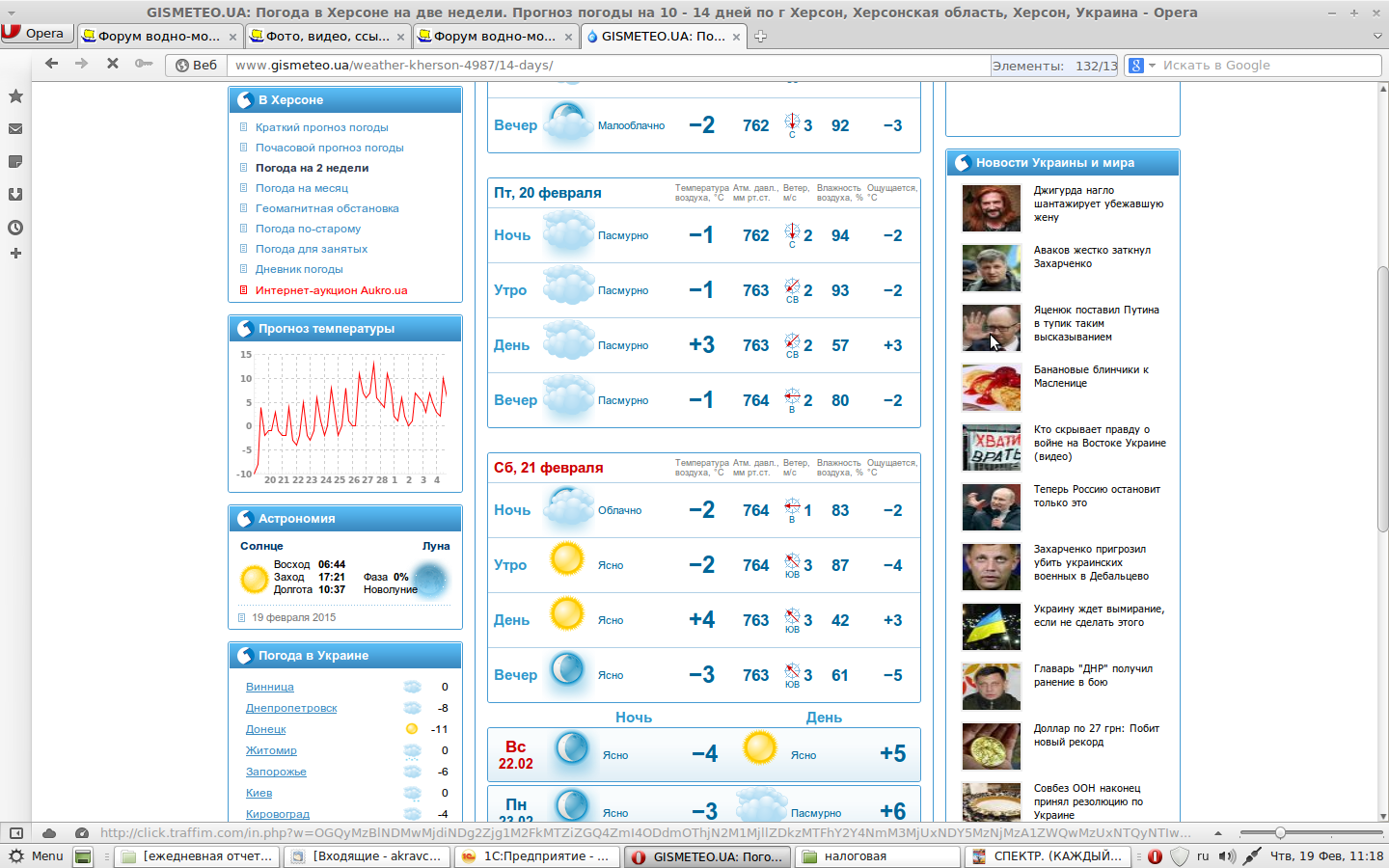Open the Mail panel in Opera sidebar
This screenshot has height=868, width=1389.
(x=15, y=129)
